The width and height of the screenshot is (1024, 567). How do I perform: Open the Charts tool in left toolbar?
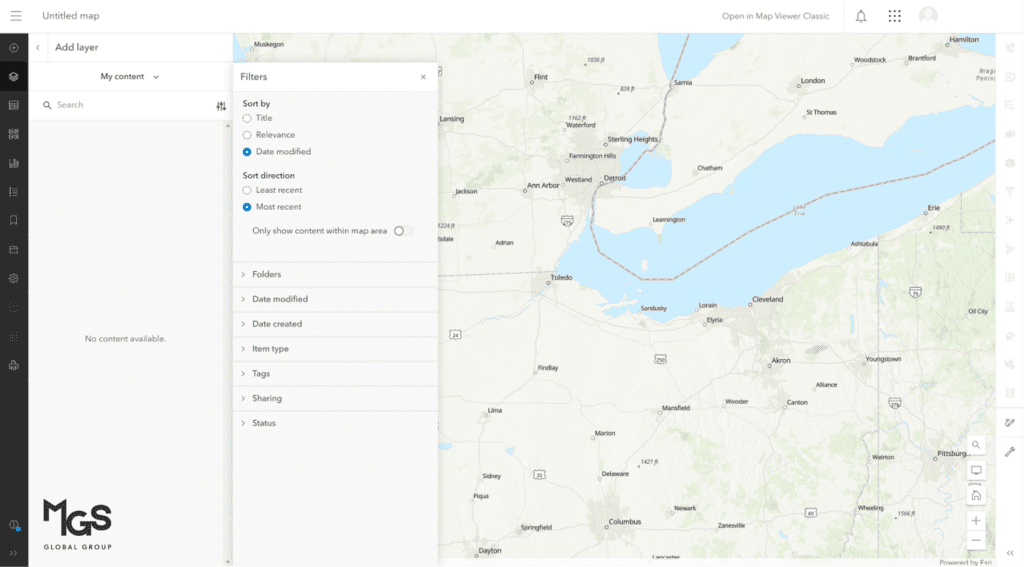[14, 163]
